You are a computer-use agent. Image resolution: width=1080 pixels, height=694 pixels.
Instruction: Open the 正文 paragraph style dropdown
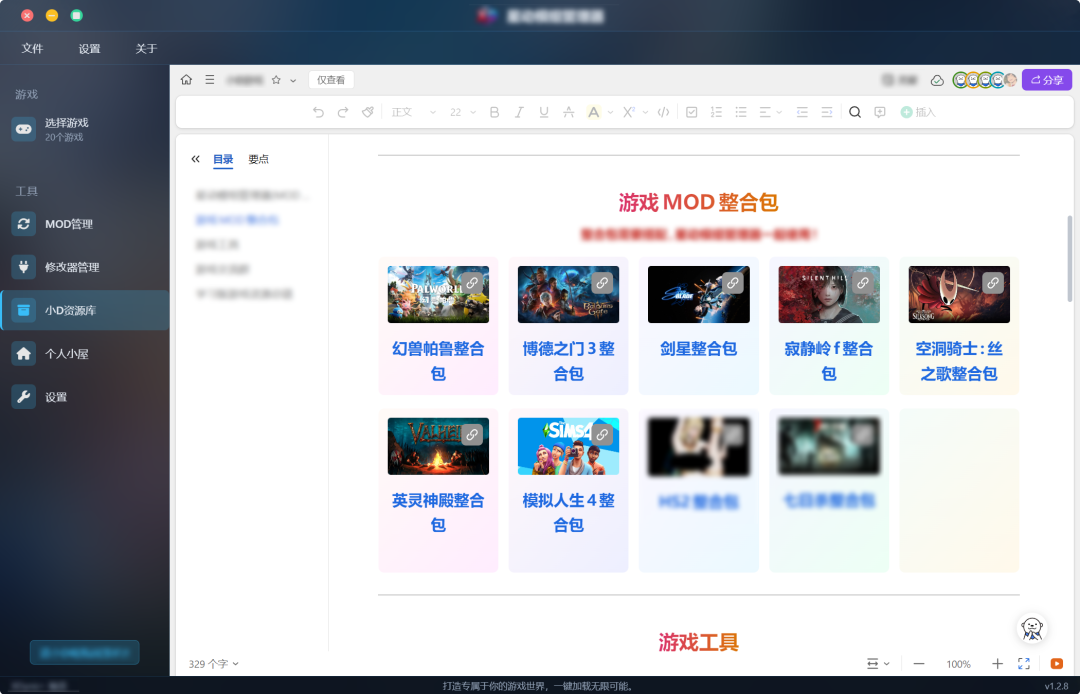pos(413,112)
